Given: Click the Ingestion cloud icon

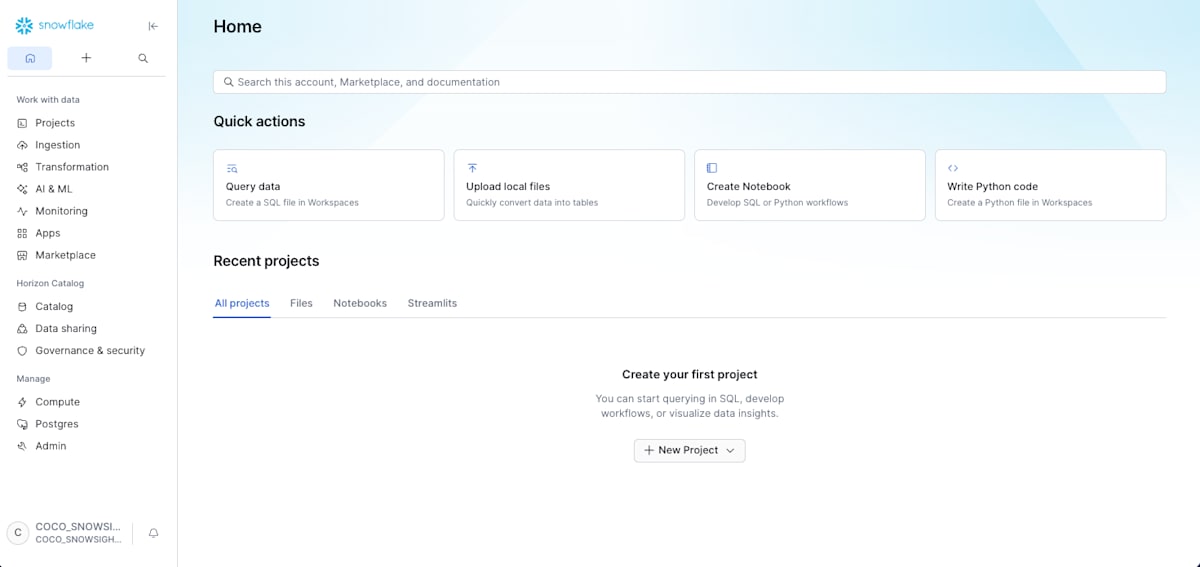Looking at the screenshot, I should click(23, 145).
